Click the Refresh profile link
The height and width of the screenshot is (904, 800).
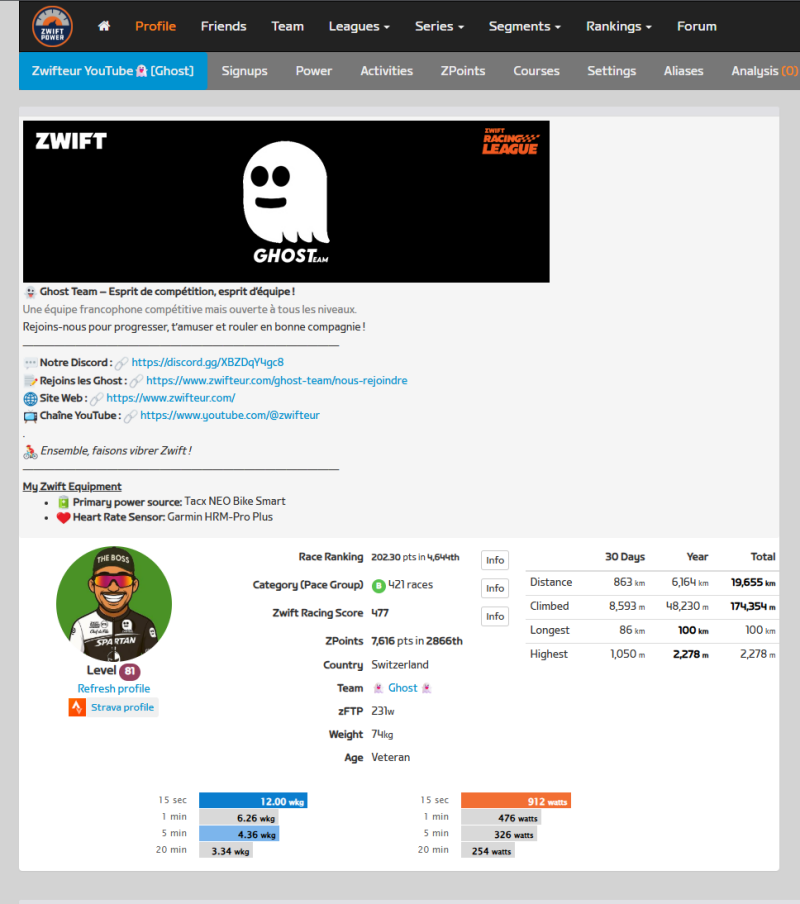point(114,689)
